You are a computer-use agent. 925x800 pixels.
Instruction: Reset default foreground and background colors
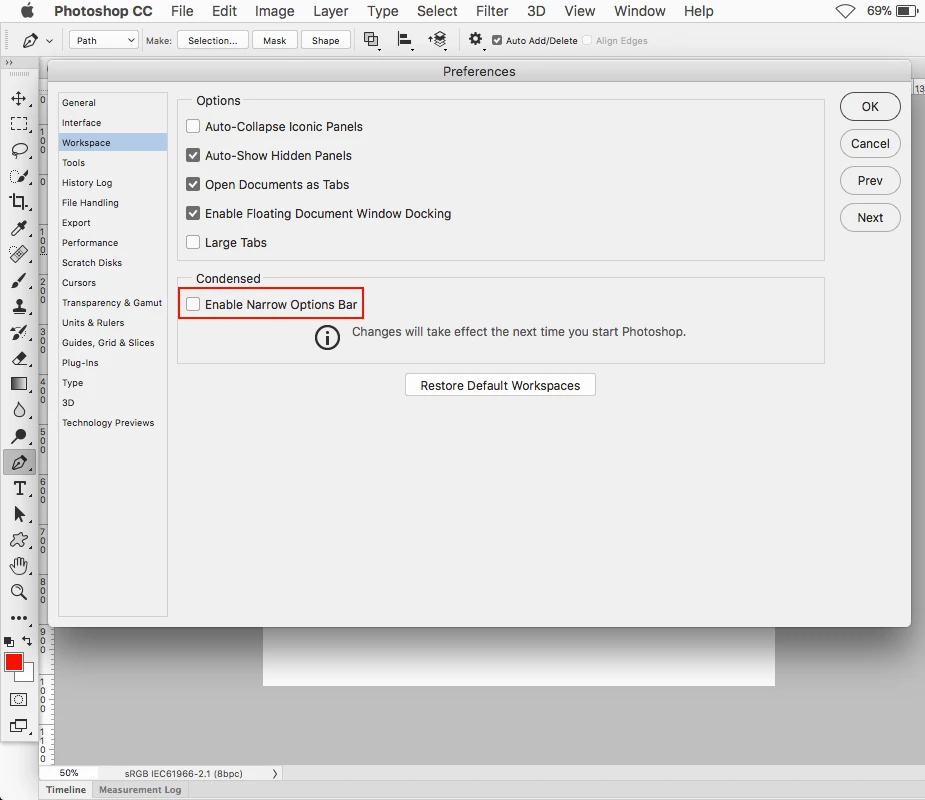click(9, 642)
